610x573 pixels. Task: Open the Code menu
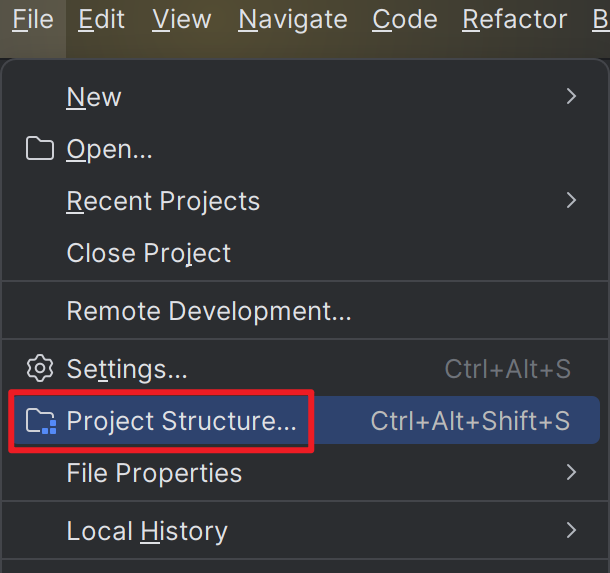click(x=405, y=19)
